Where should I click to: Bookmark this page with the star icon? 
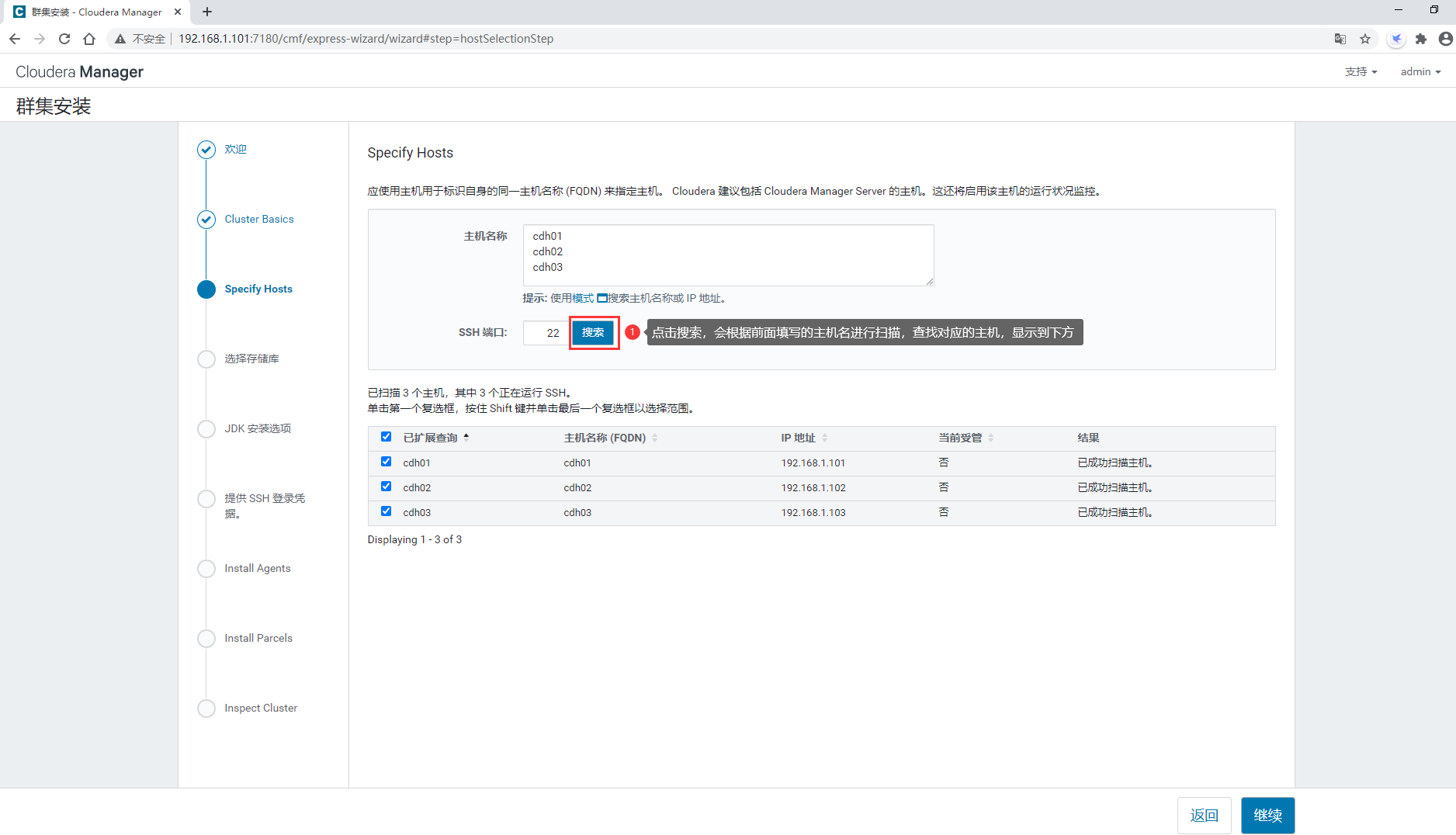click(1365, 39)
